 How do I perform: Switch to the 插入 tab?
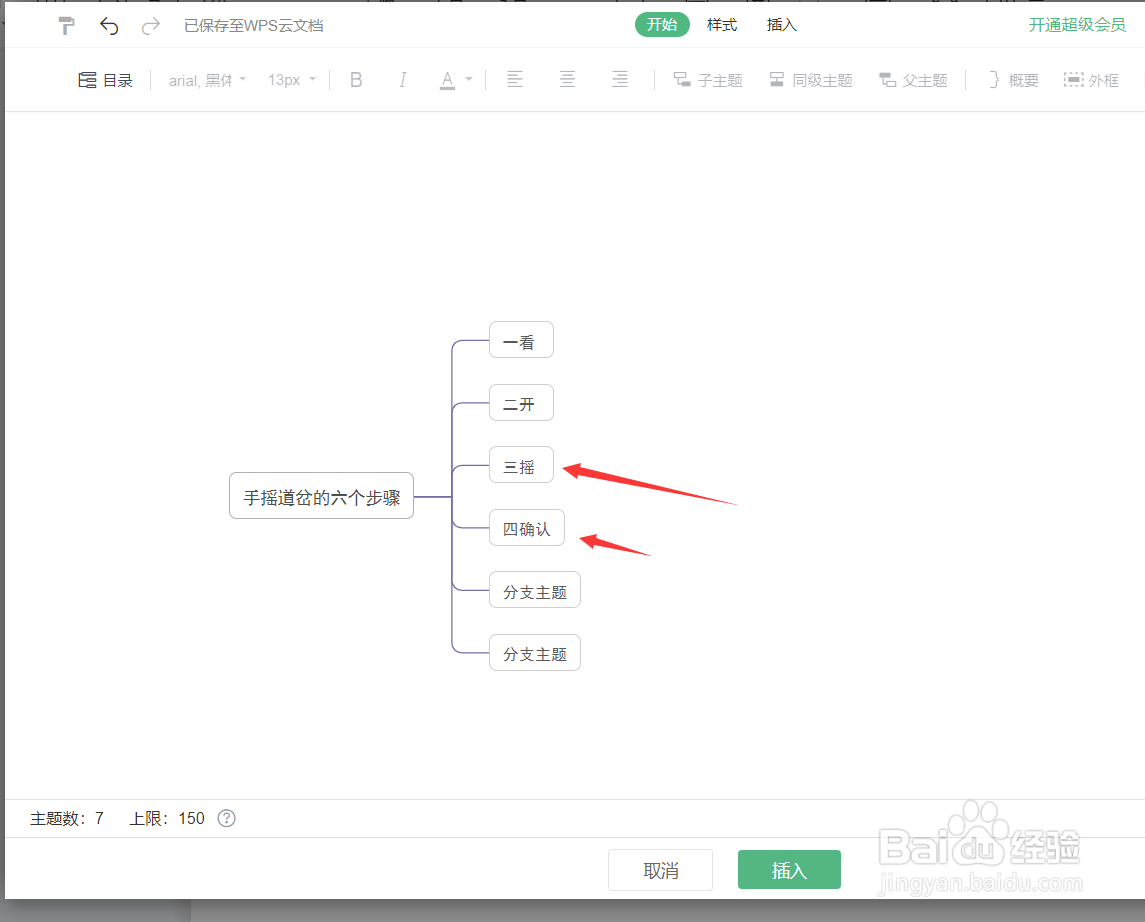click(x=781, y=24)
